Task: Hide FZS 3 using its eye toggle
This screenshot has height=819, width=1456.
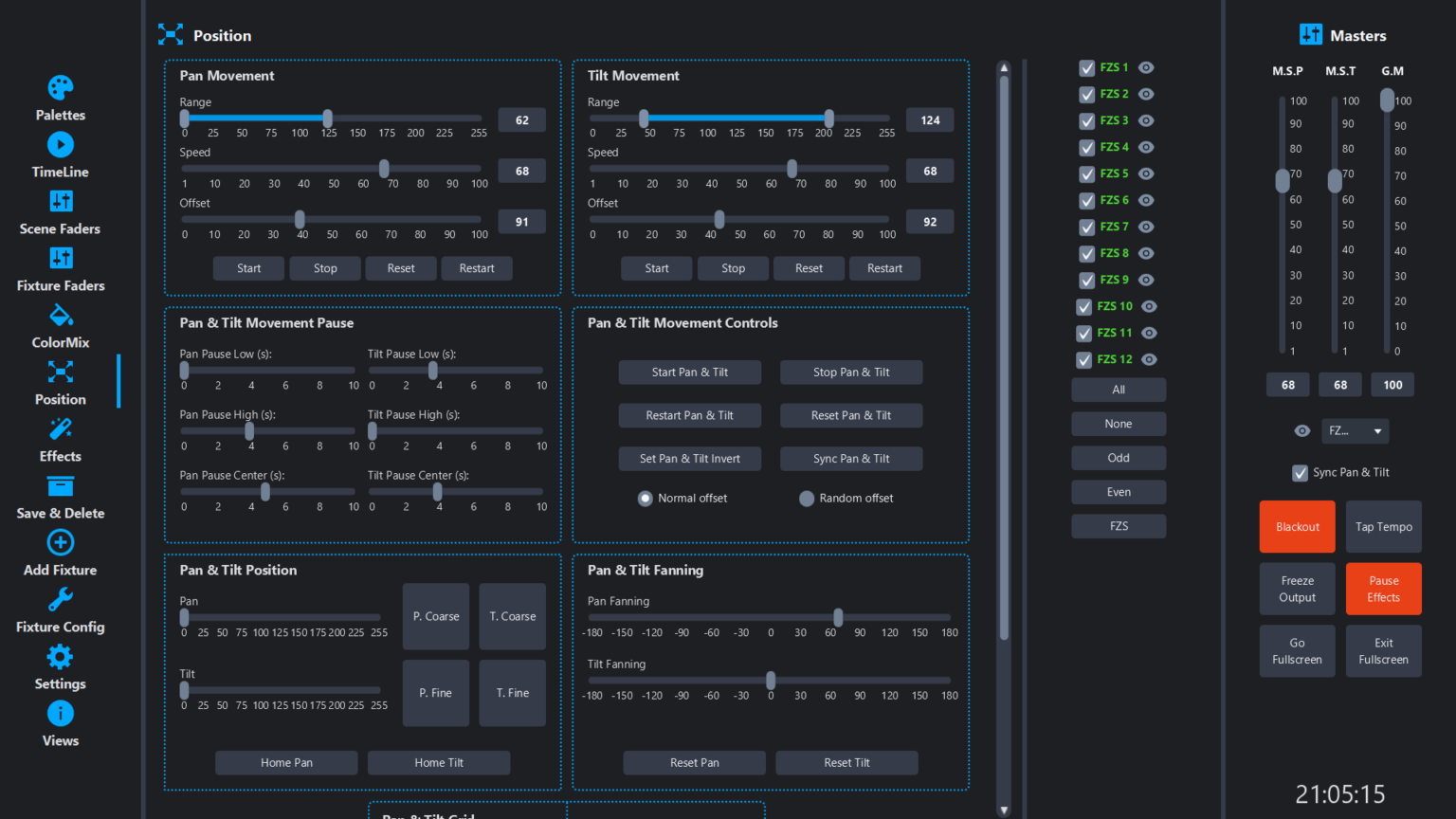Action: click(1146, 120)
